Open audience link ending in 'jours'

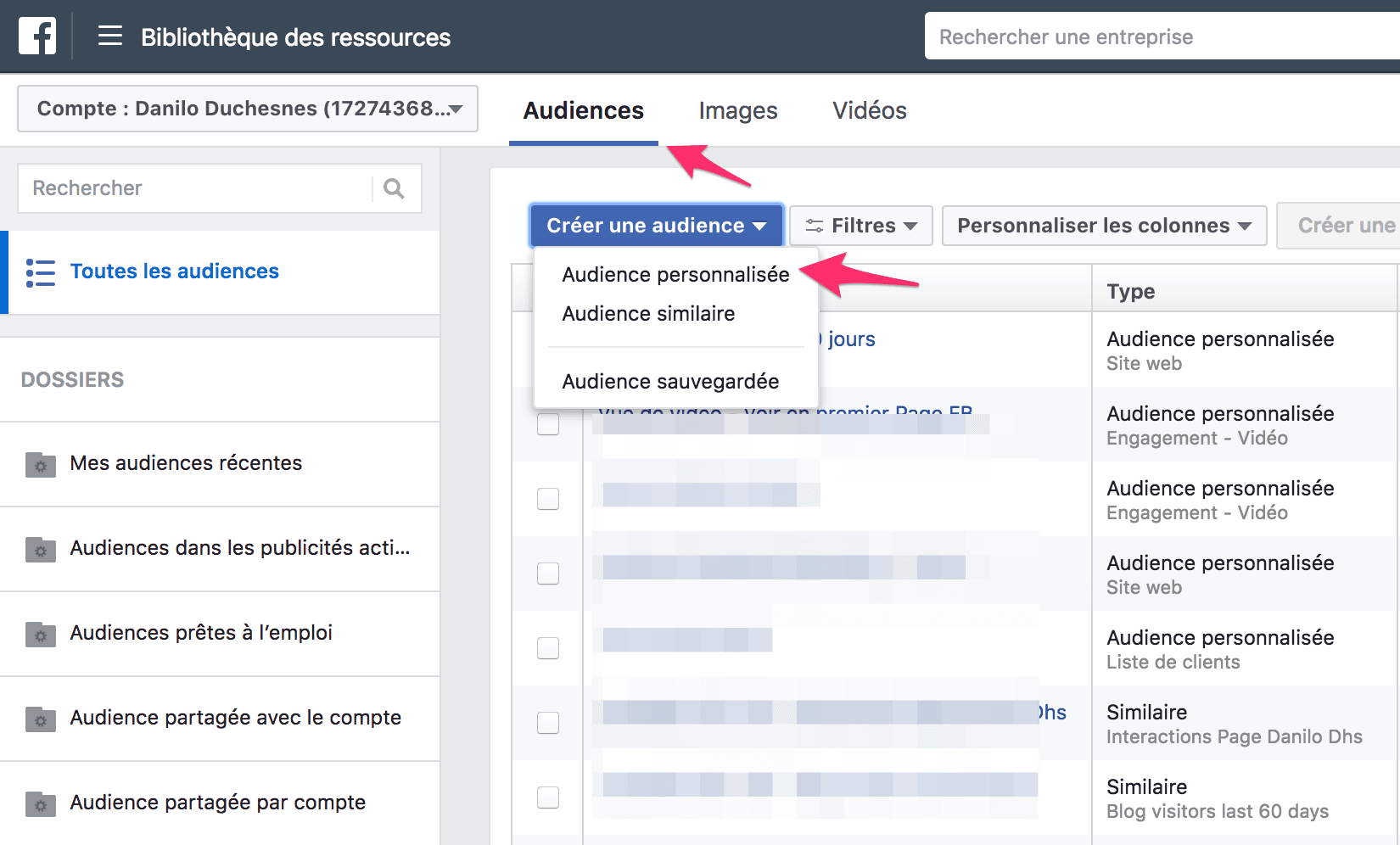pos(848,339)
